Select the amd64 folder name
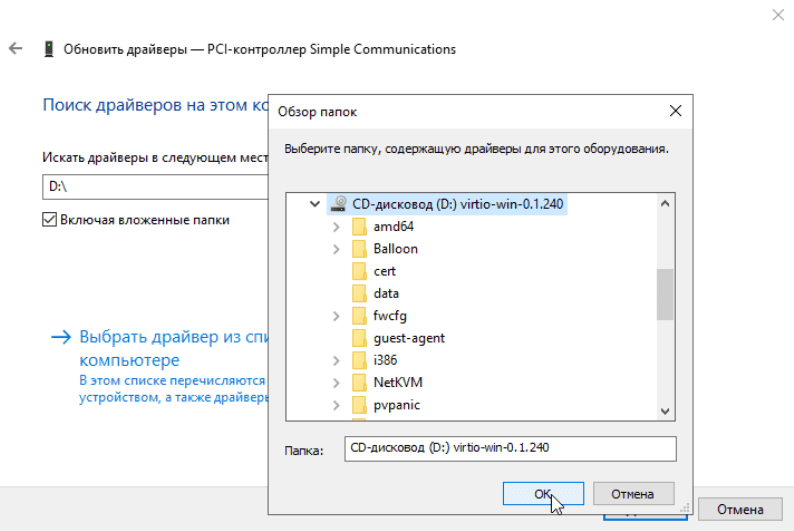The image size is (794, 531). (x=393, y=226)
